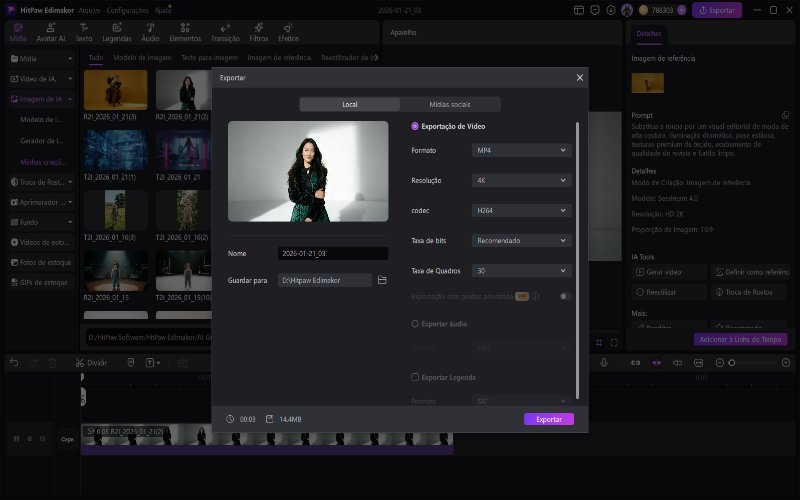Click the fullscreen preview icon
This screenshot has height=500, width=800.
click(x=614, y=343)
